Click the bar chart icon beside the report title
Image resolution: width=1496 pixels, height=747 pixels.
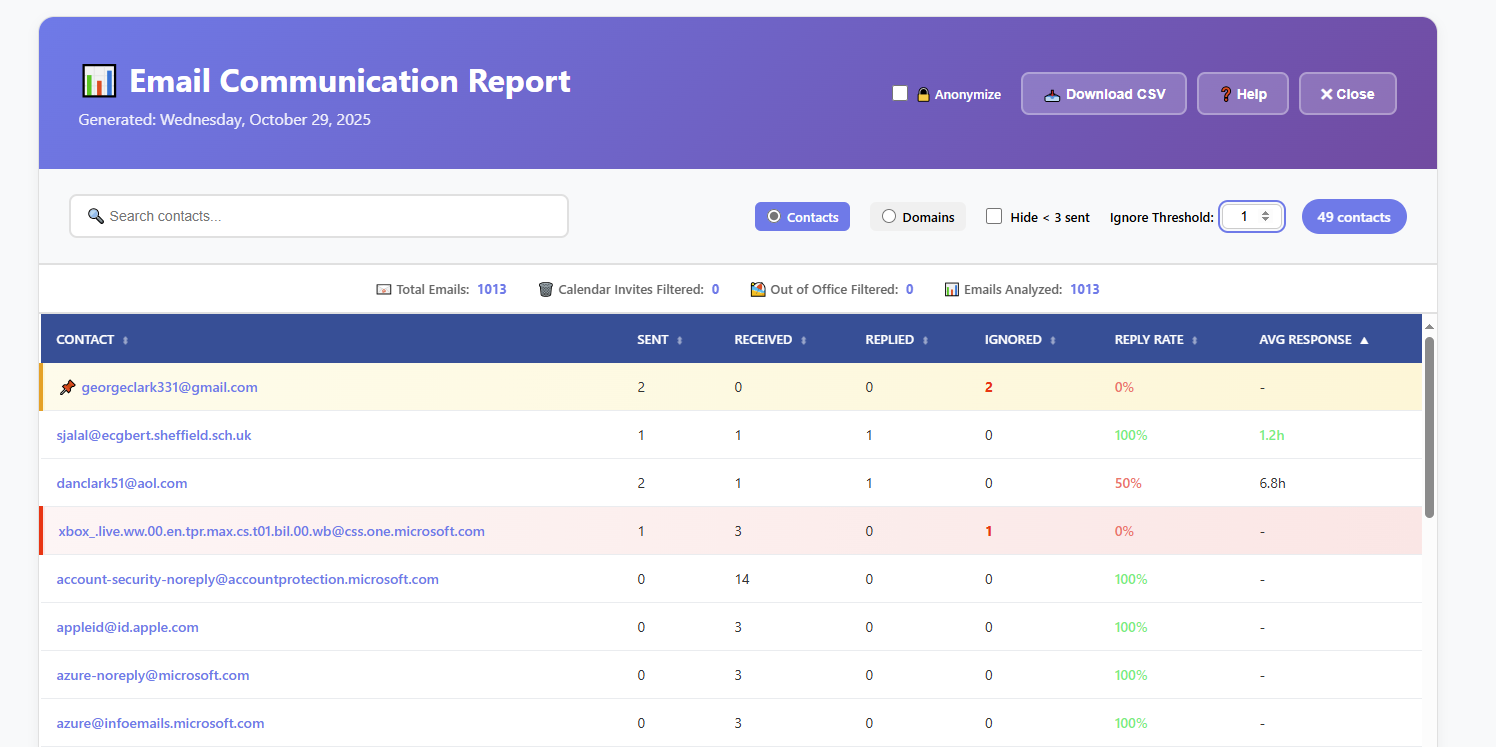97,81
